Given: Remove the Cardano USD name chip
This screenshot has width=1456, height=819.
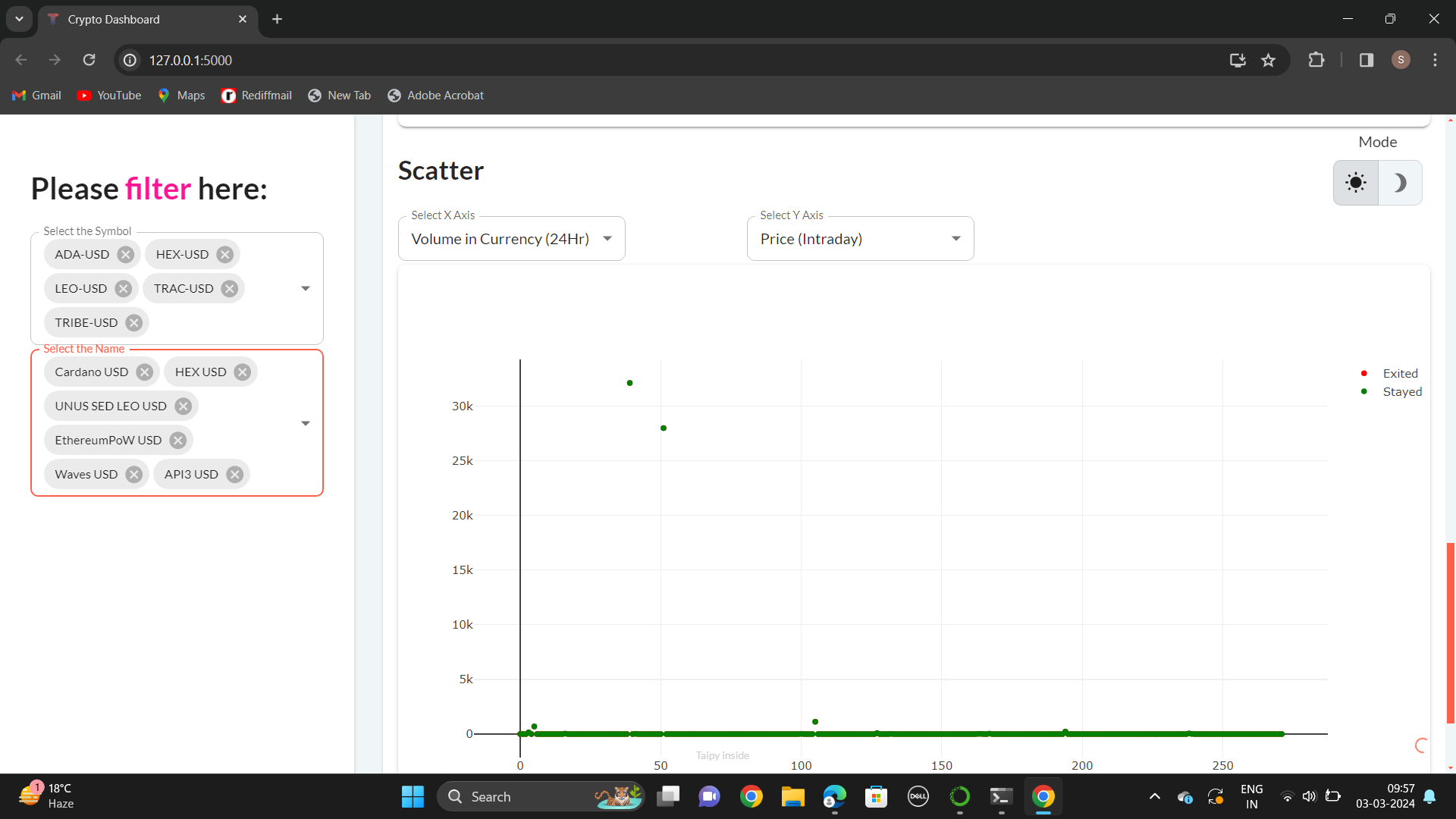Looking at the screenshot, I should (x=145, y=372).
